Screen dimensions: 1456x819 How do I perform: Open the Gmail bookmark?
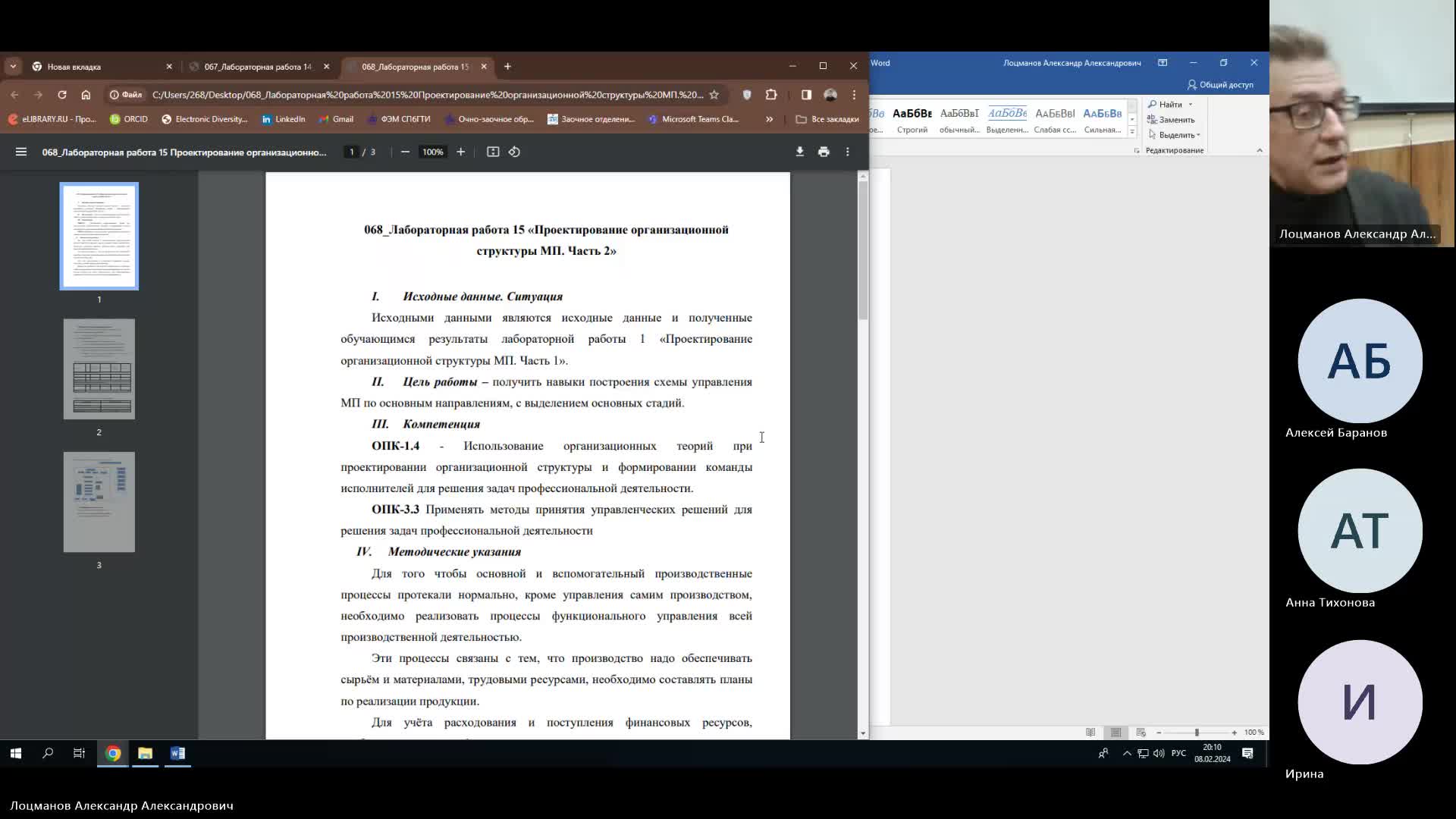click(336, 119)
